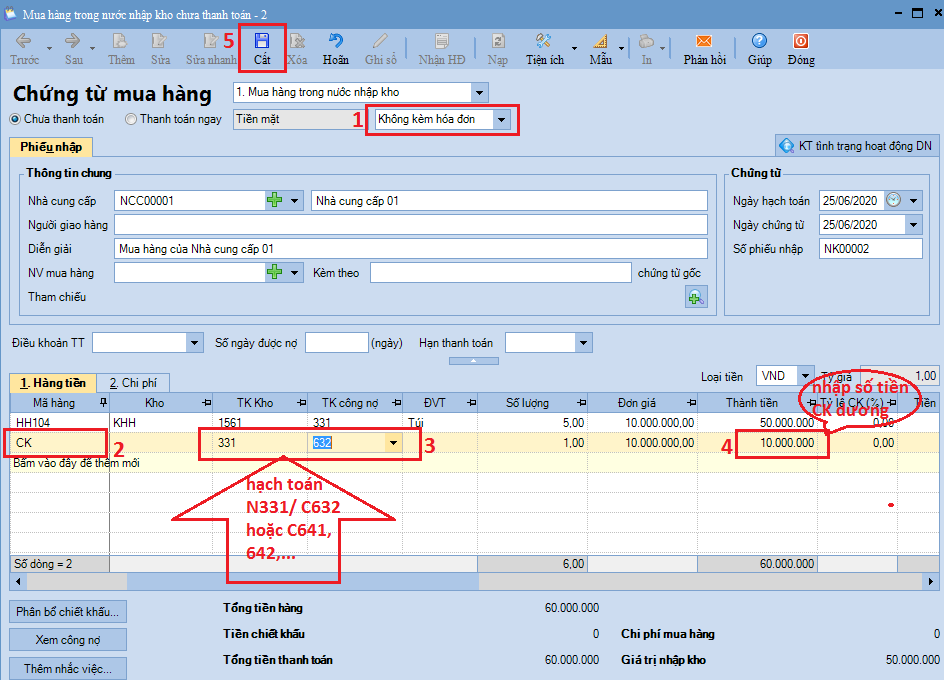The width and height of the screenshot is (944, 680).
Task: Open the Phiếu nhập tab
Action: 51,147
